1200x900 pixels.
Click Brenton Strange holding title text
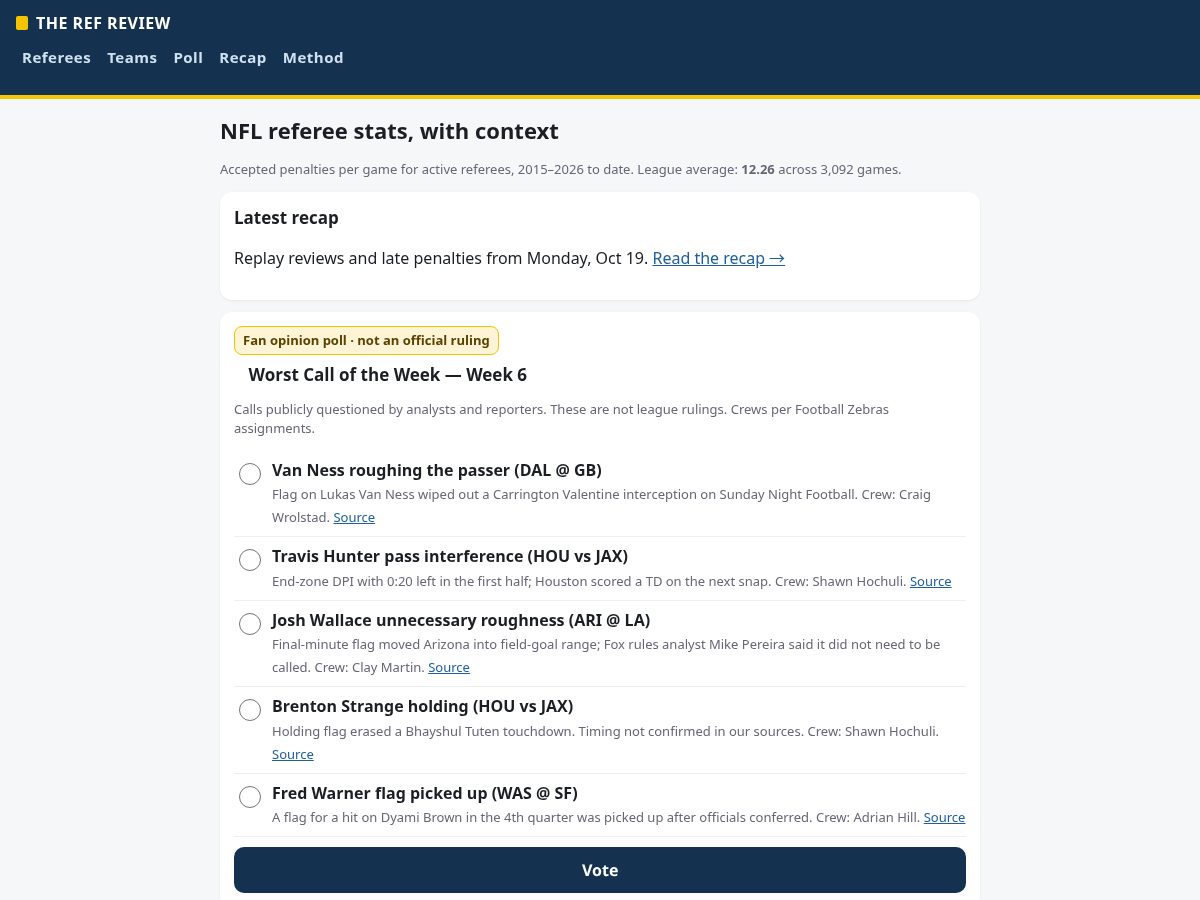(422, 706)
